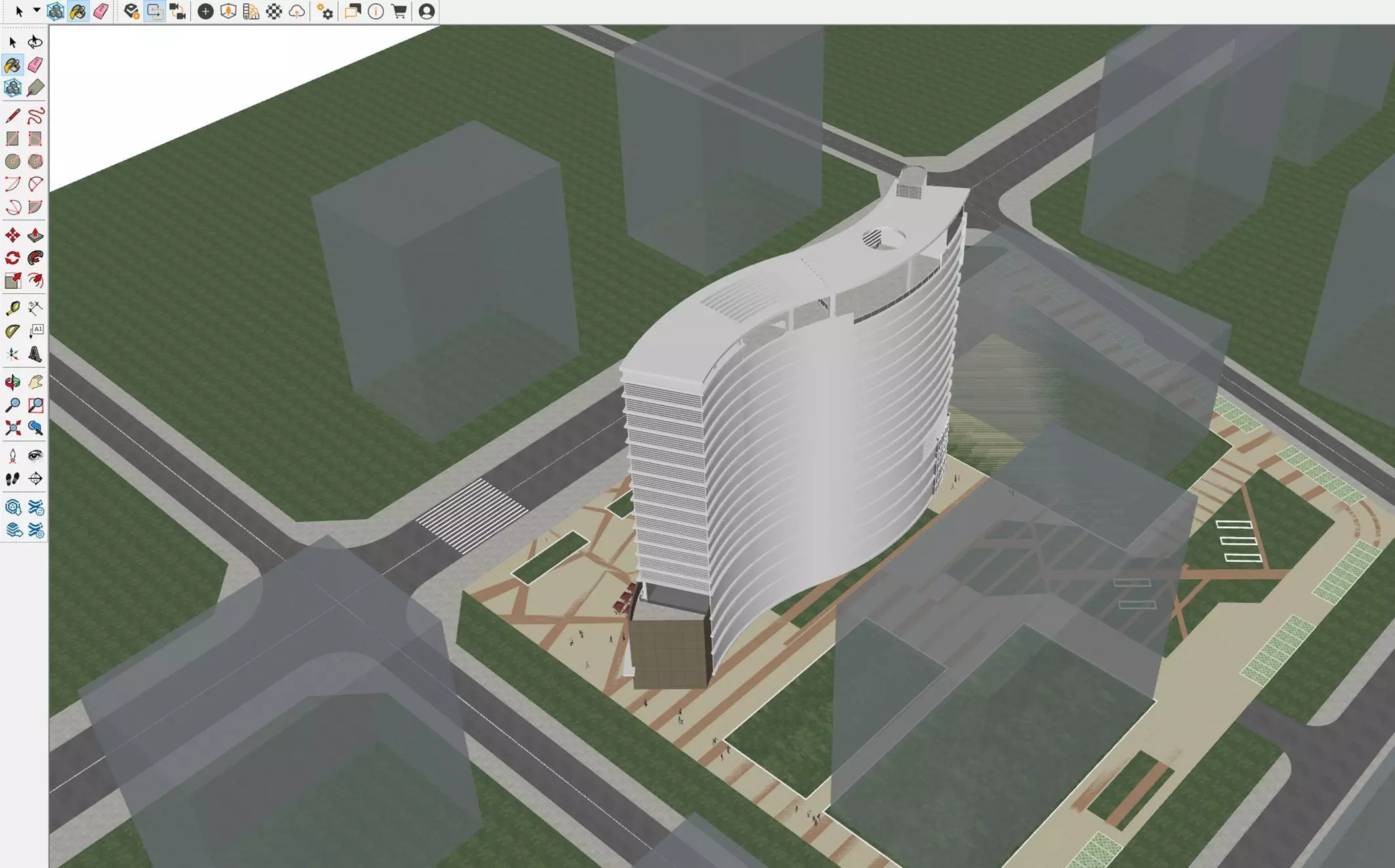1395x868 pixels.
Task: Select the Zoom magnifier tool
Action: point(12,405)
